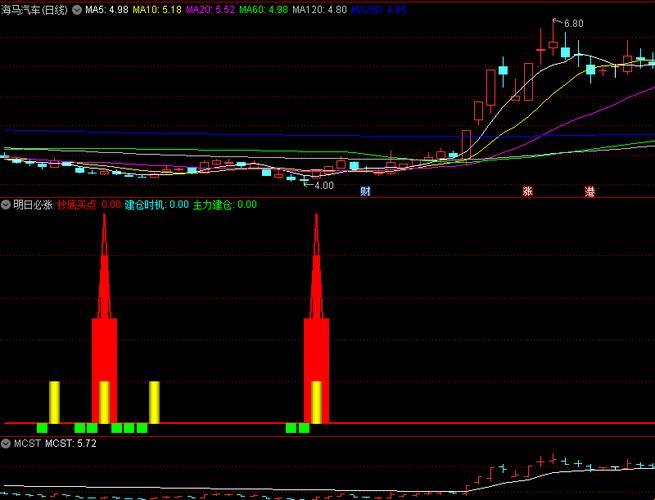The image size is (655, 500).
Task: Click the MCST panel dropdown arrow
Action: (6, 442)
